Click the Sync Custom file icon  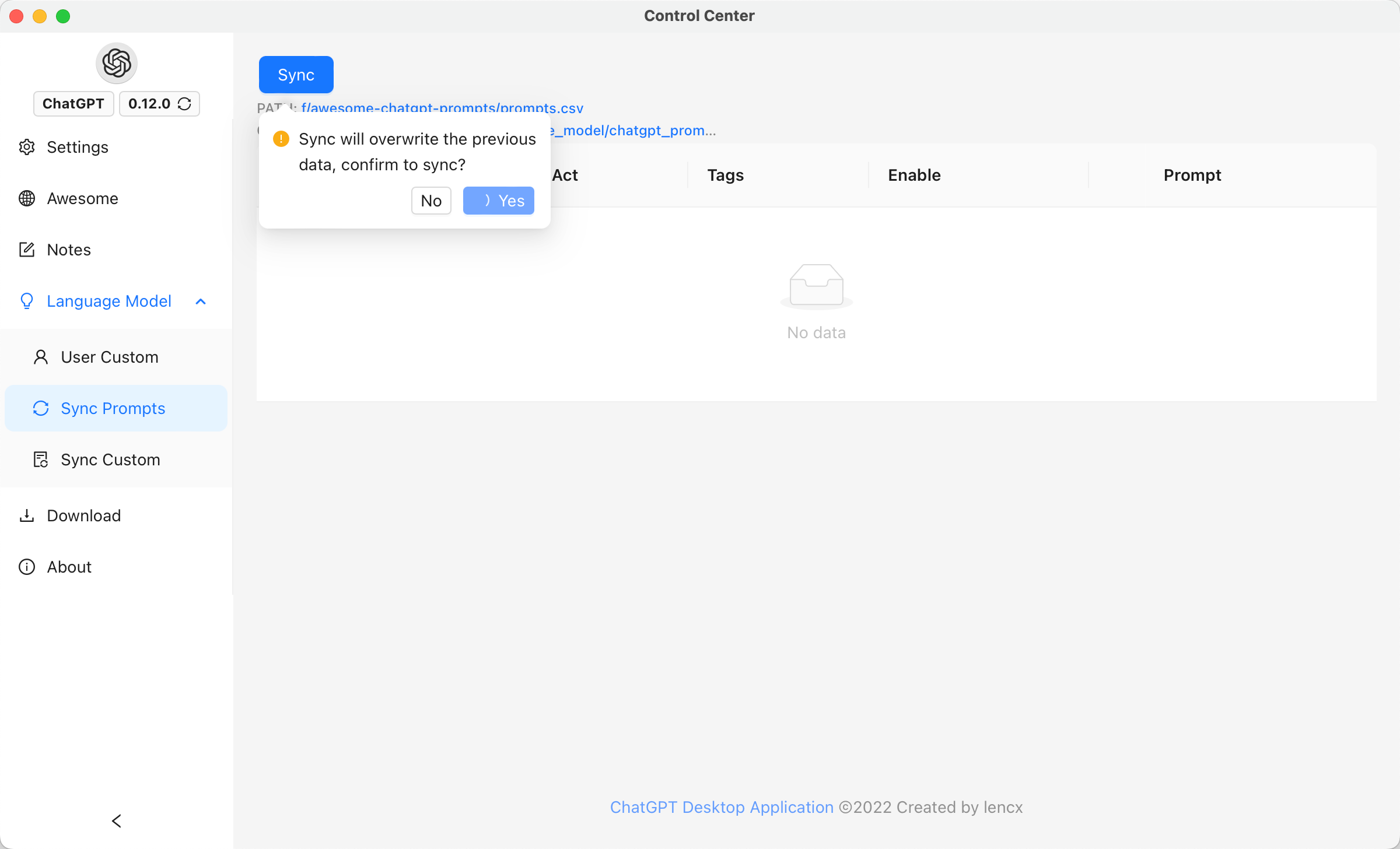coord(41,459)
